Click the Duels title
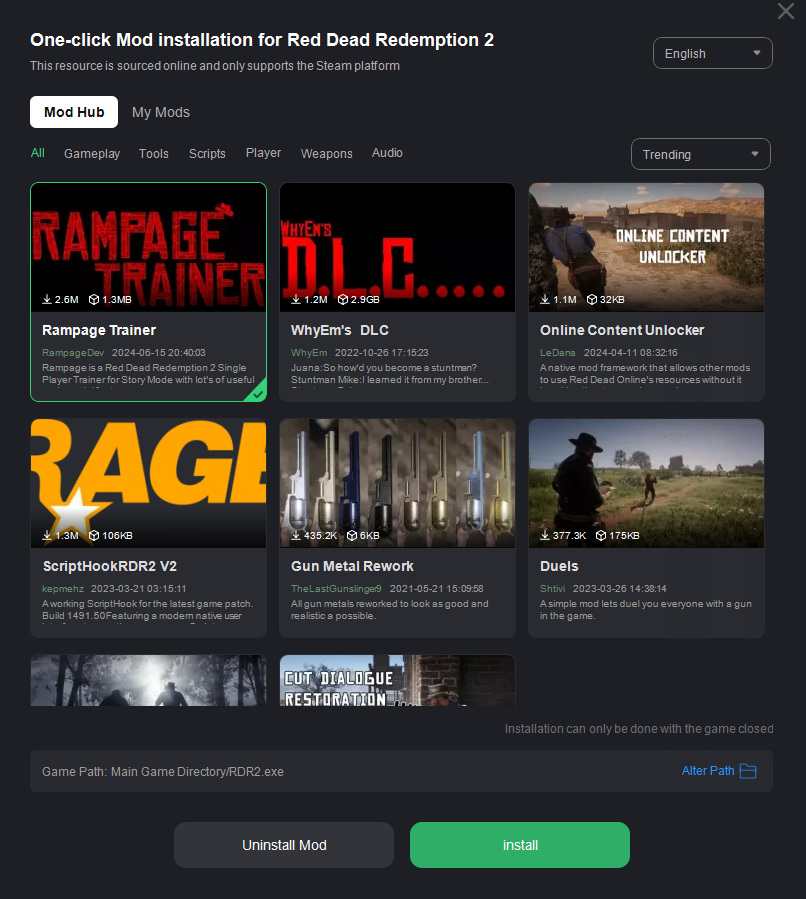Screen dimensions: 806x899 point(559,566)
